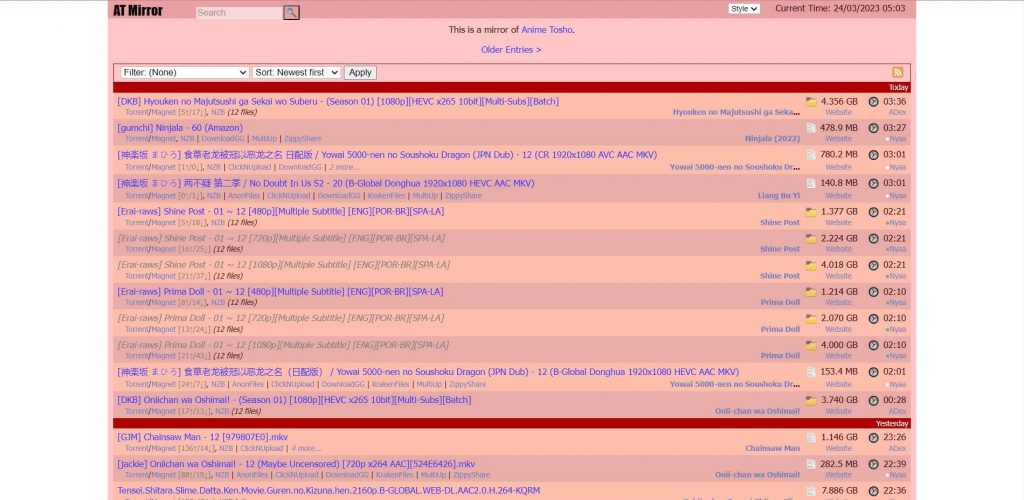Viewport: 1024px width, 500px height.
Task: Click file icon next to 282.5 MB
Action: point(811,464)
